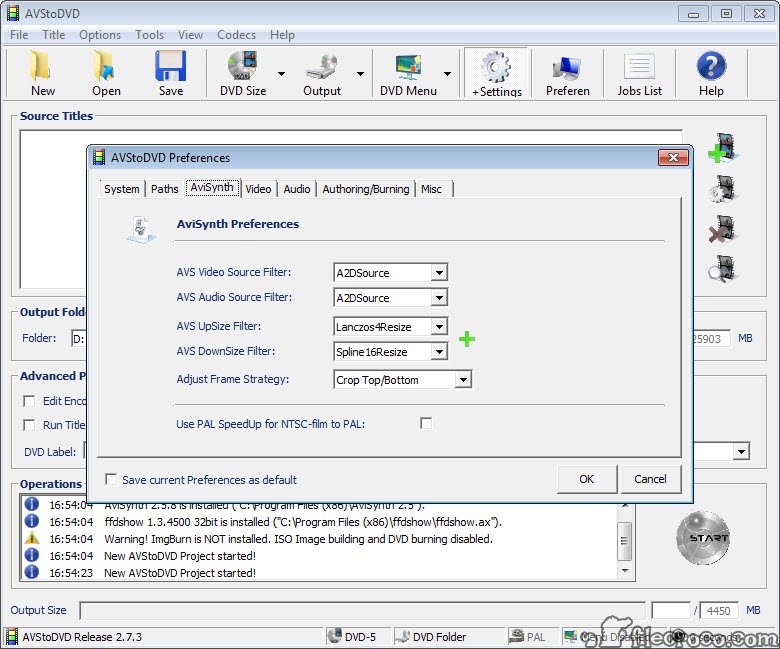Confirm preferences with OK button
This screenshot has height=649, width=780.
pos(587,479)
